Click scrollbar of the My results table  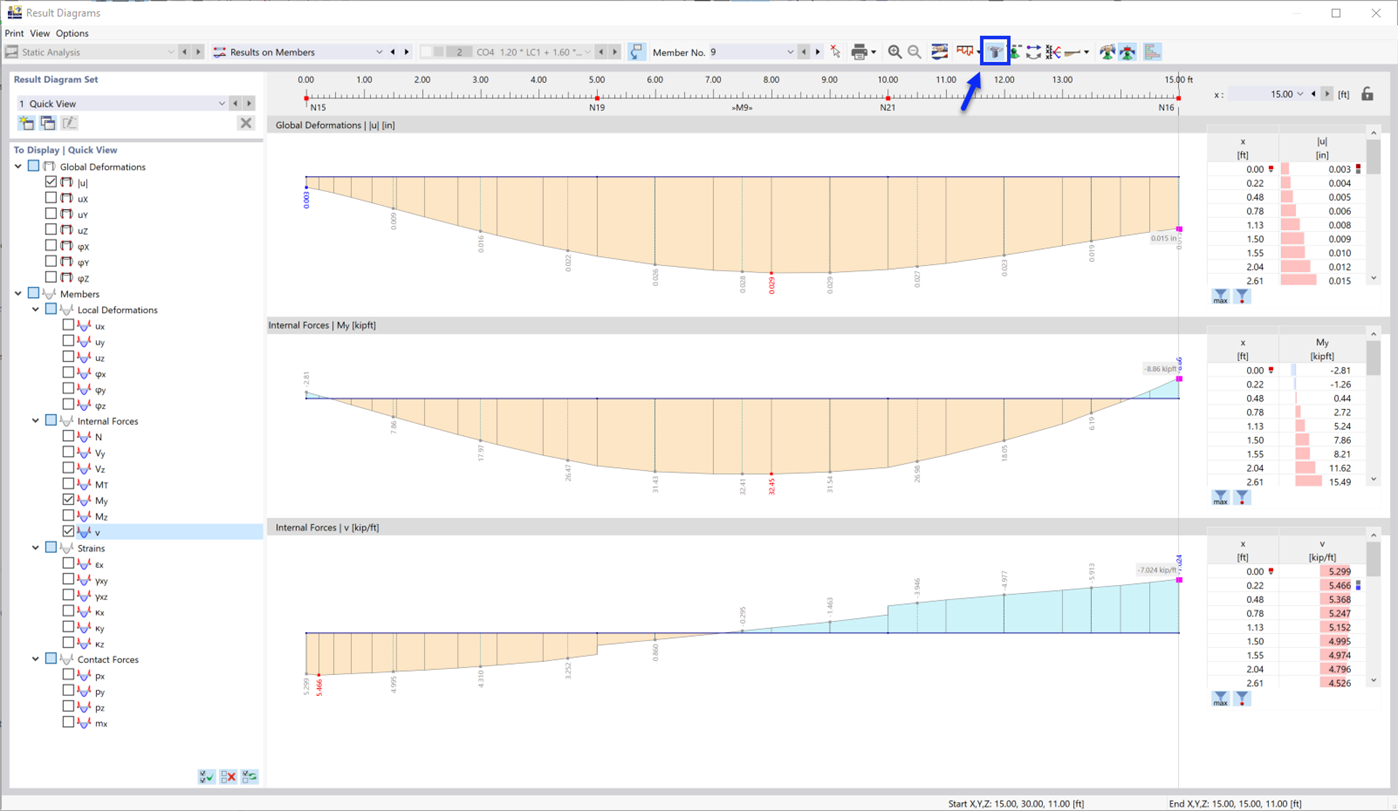(1373, 358)
